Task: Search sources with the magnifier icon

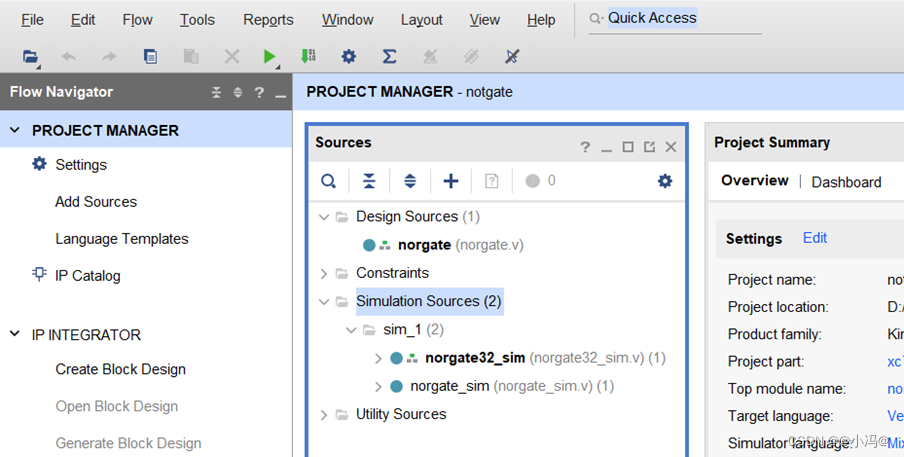Action: click(329, 181)
